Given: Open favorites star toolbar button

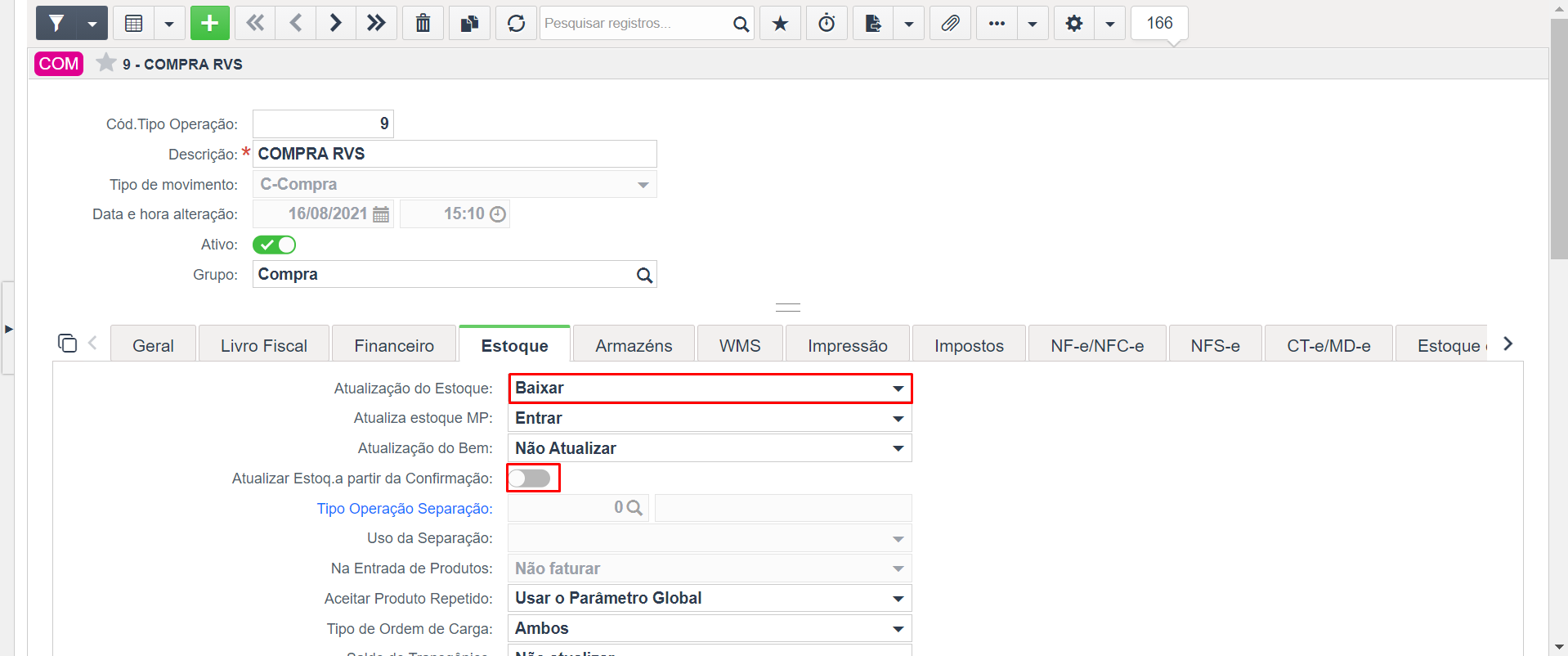Looking at the screenshot, I should [x=780, y=23].
